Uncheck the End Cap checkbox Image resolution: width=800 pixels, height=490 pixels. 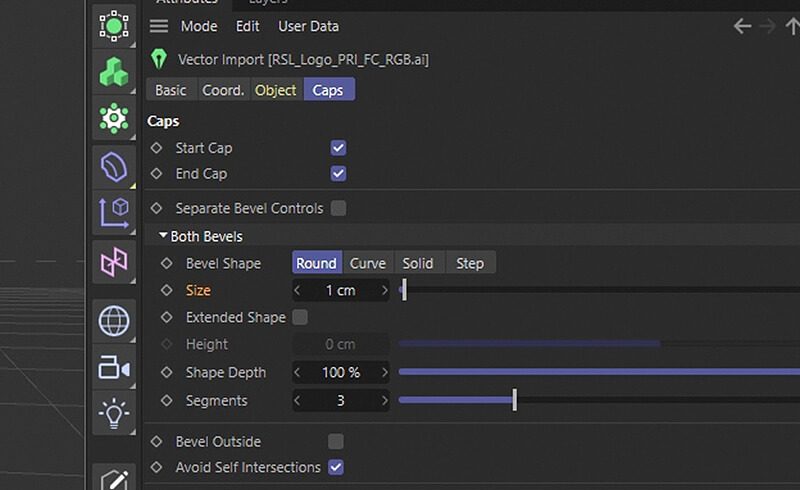[338, 174]
